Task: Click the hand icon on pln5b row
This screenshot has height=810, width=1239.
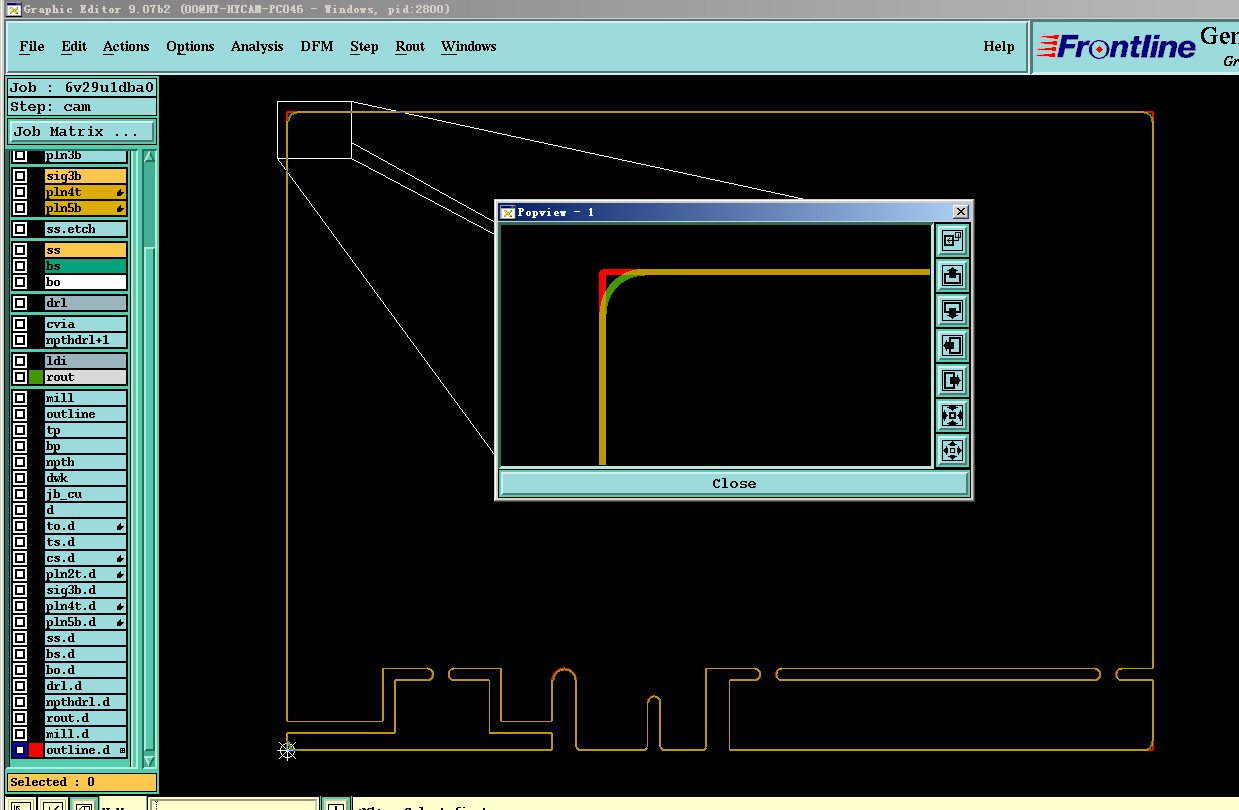Action: tap(120, 208)
